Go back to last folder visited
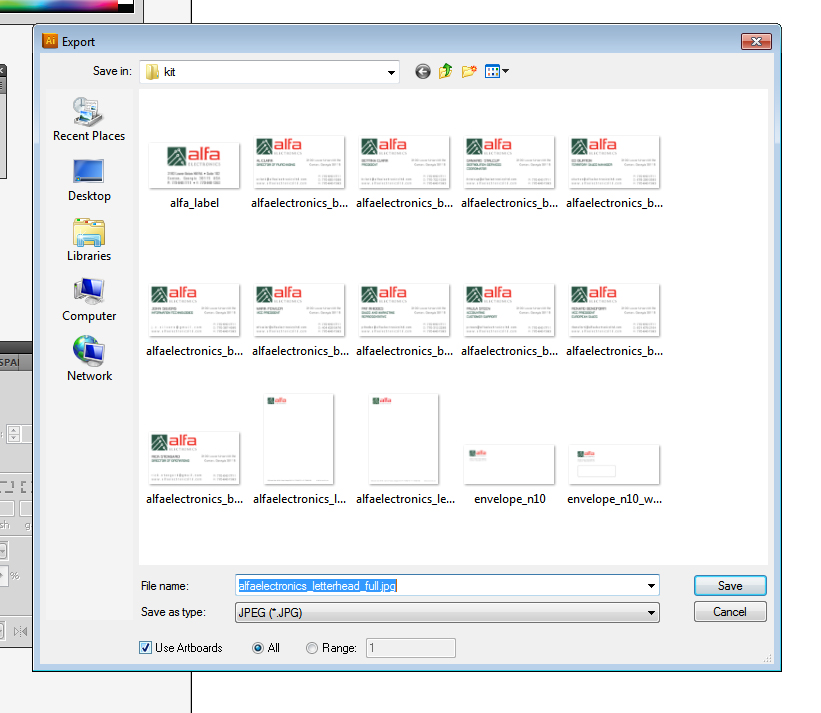This screenshot has width=821, height=713. [423, 71]
